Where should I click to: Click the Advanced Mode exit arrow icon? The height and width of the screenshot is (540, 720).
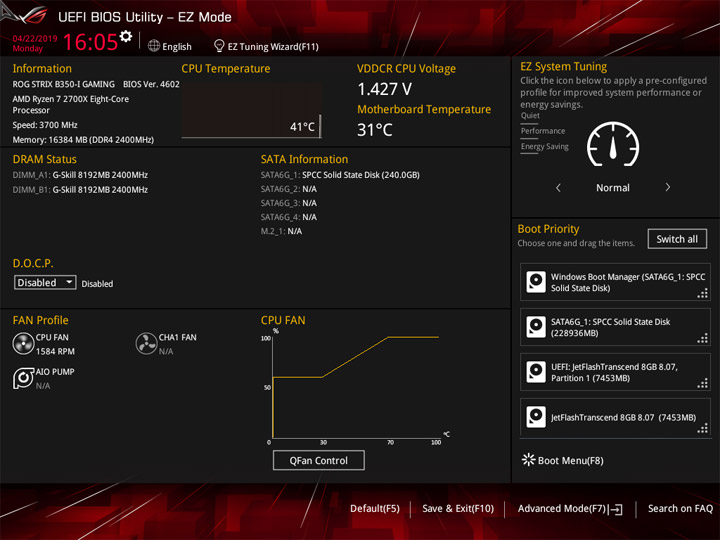pyautogui.click(x=616, y=509)
